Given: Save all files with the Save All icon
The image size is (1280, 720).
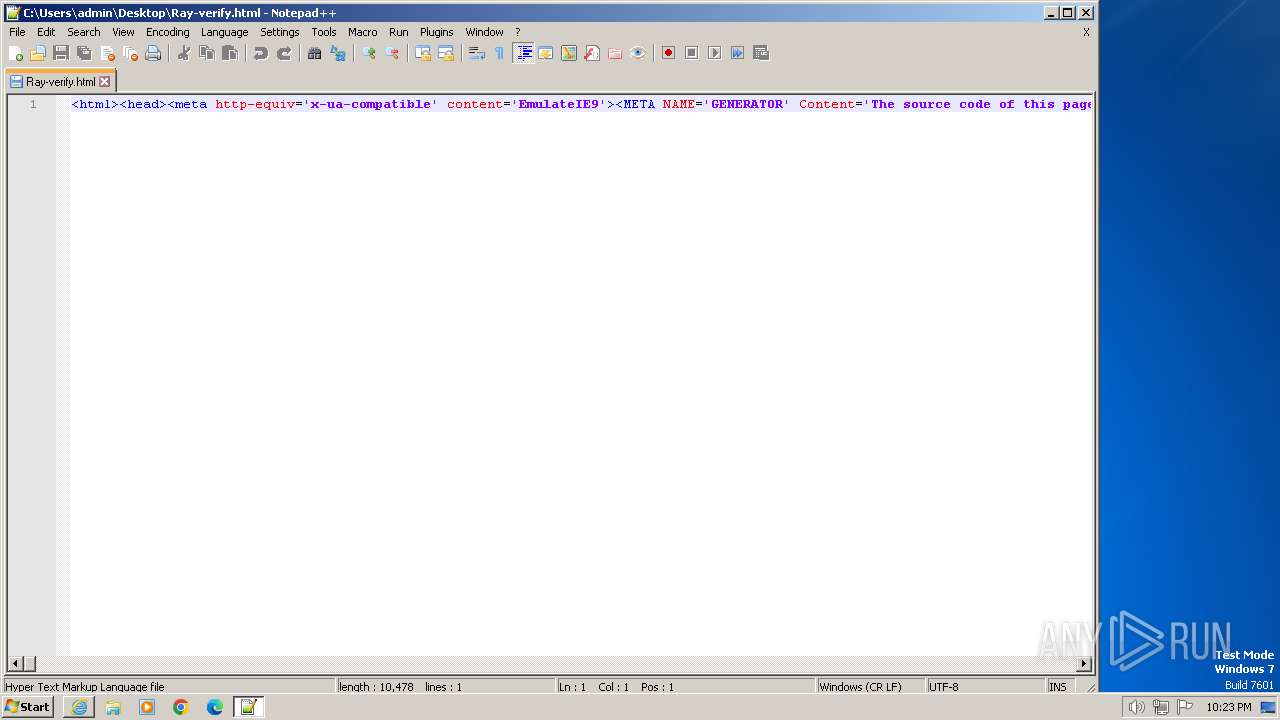Looking at the screenshot, I should 84,53.
